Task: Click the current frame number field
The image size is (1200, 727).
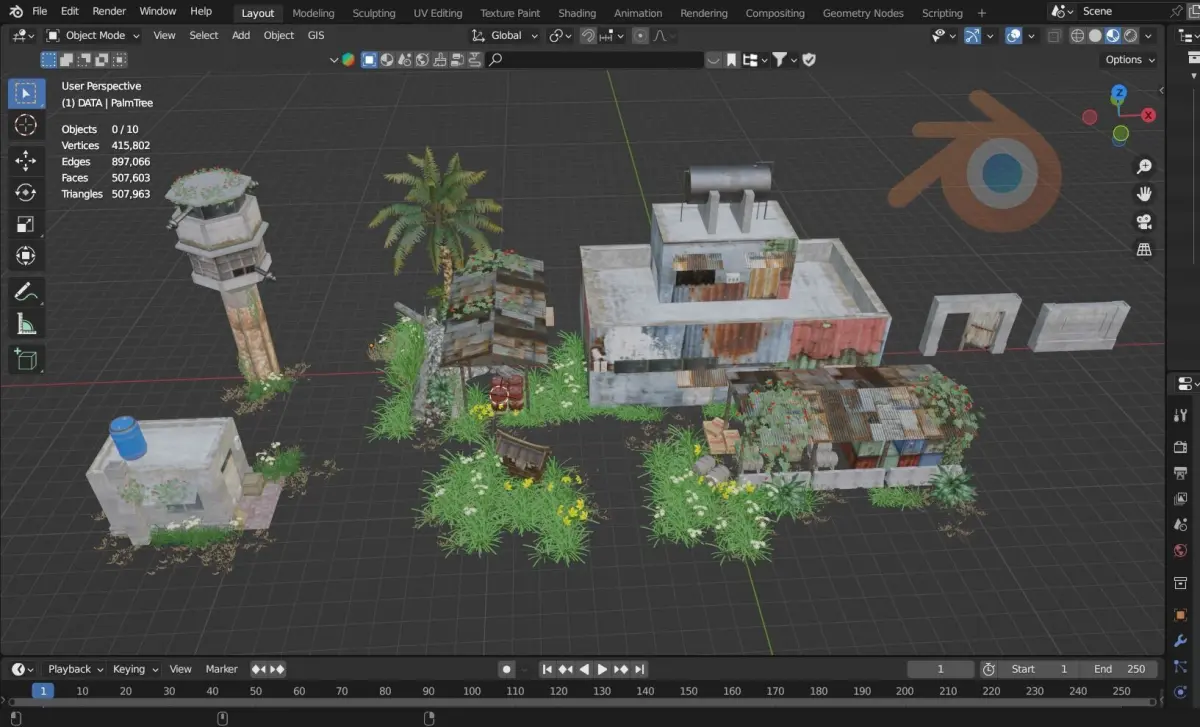Action: tap(940, 669)
